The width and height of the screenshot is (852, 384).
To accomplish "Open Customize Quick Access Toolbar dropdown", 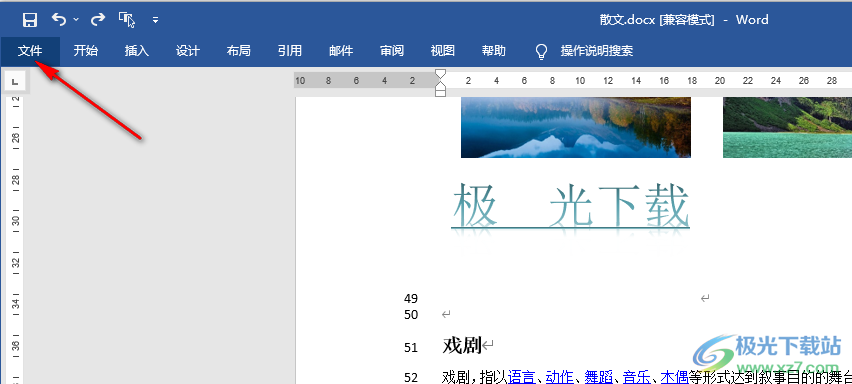I will [155, 20].
